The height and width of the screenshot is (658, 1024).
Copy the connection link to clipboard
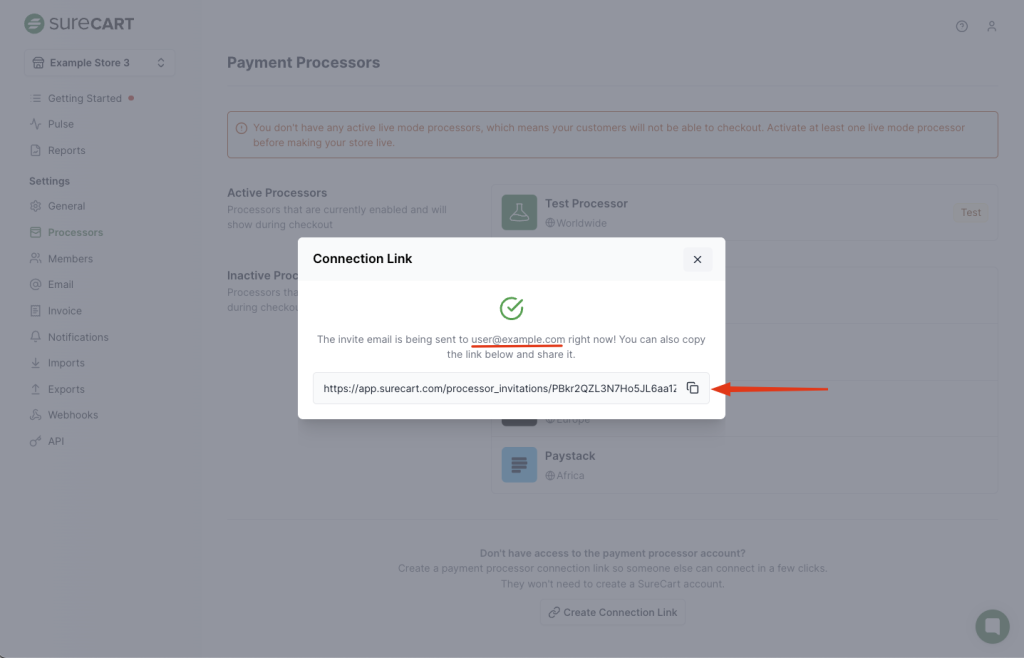[692, 388]
